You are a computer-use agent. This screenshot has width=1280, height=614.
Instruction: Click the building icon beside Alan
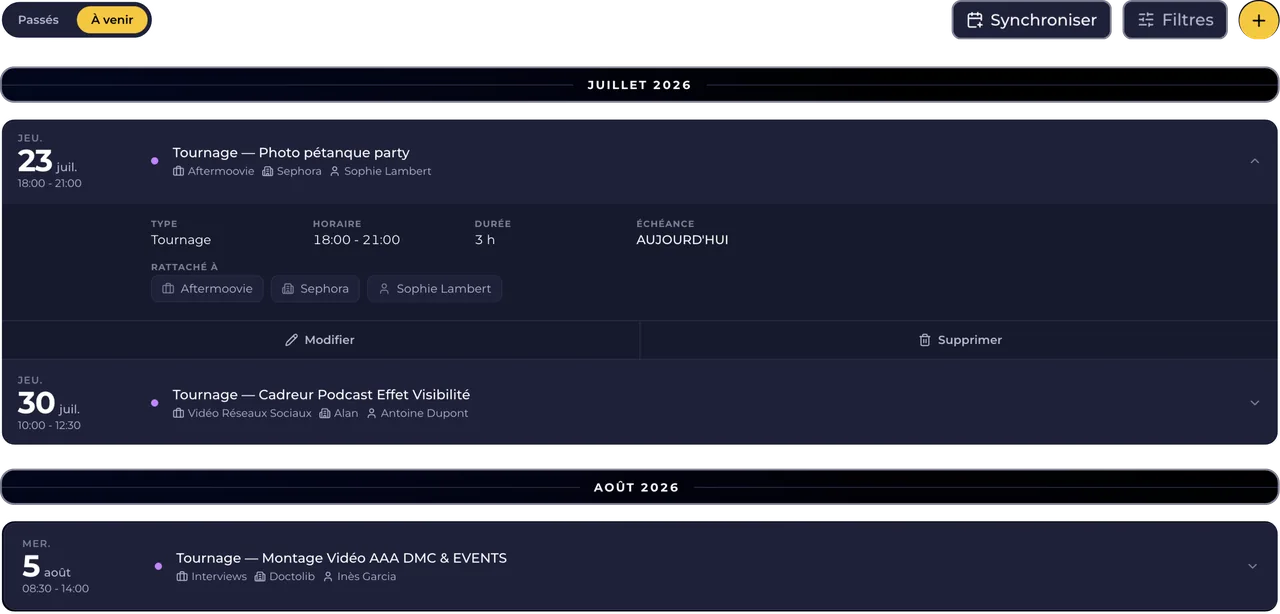(x=325, y=413)
